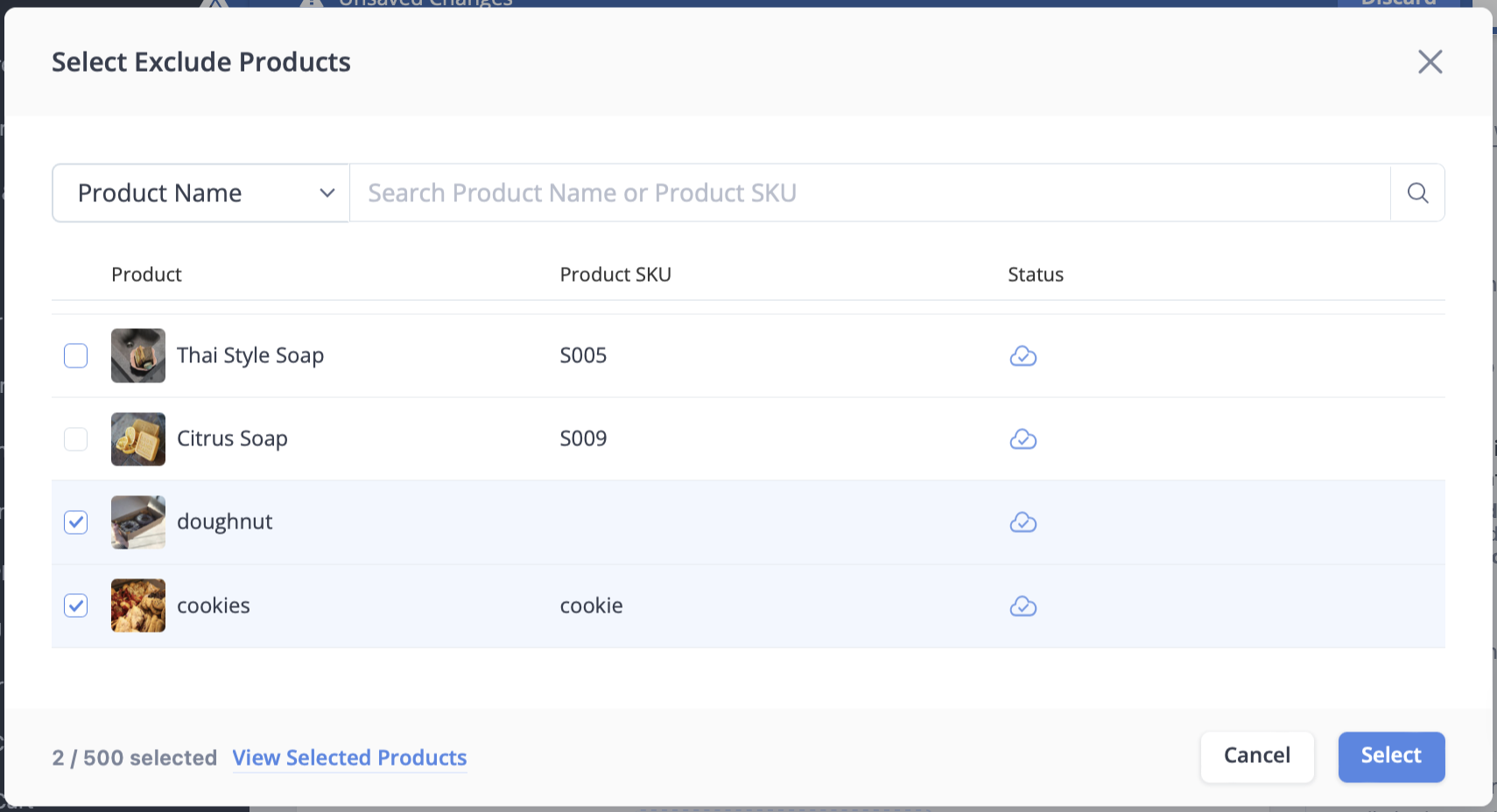Check the Thai Style Soap checkbox
The image size is (1497, 812).
tap(76, 355)
